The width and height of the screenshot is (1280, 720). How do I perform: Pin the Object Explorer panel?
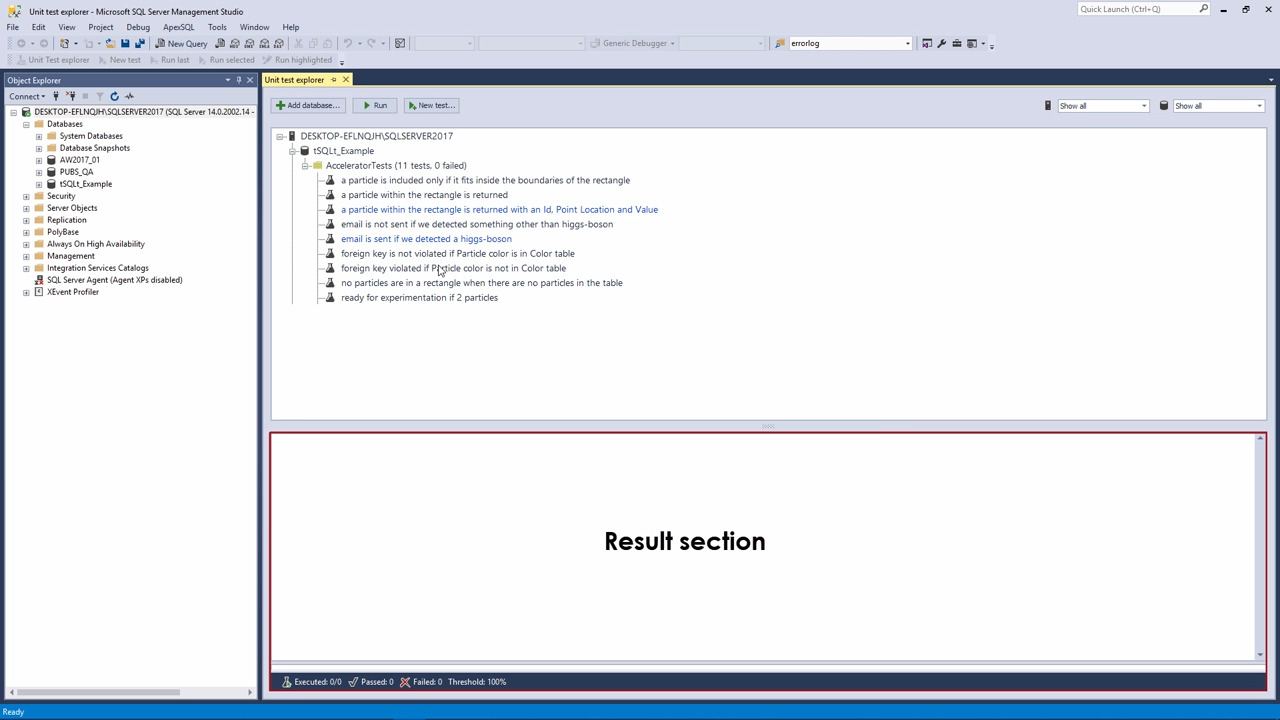tap(239, 80)
